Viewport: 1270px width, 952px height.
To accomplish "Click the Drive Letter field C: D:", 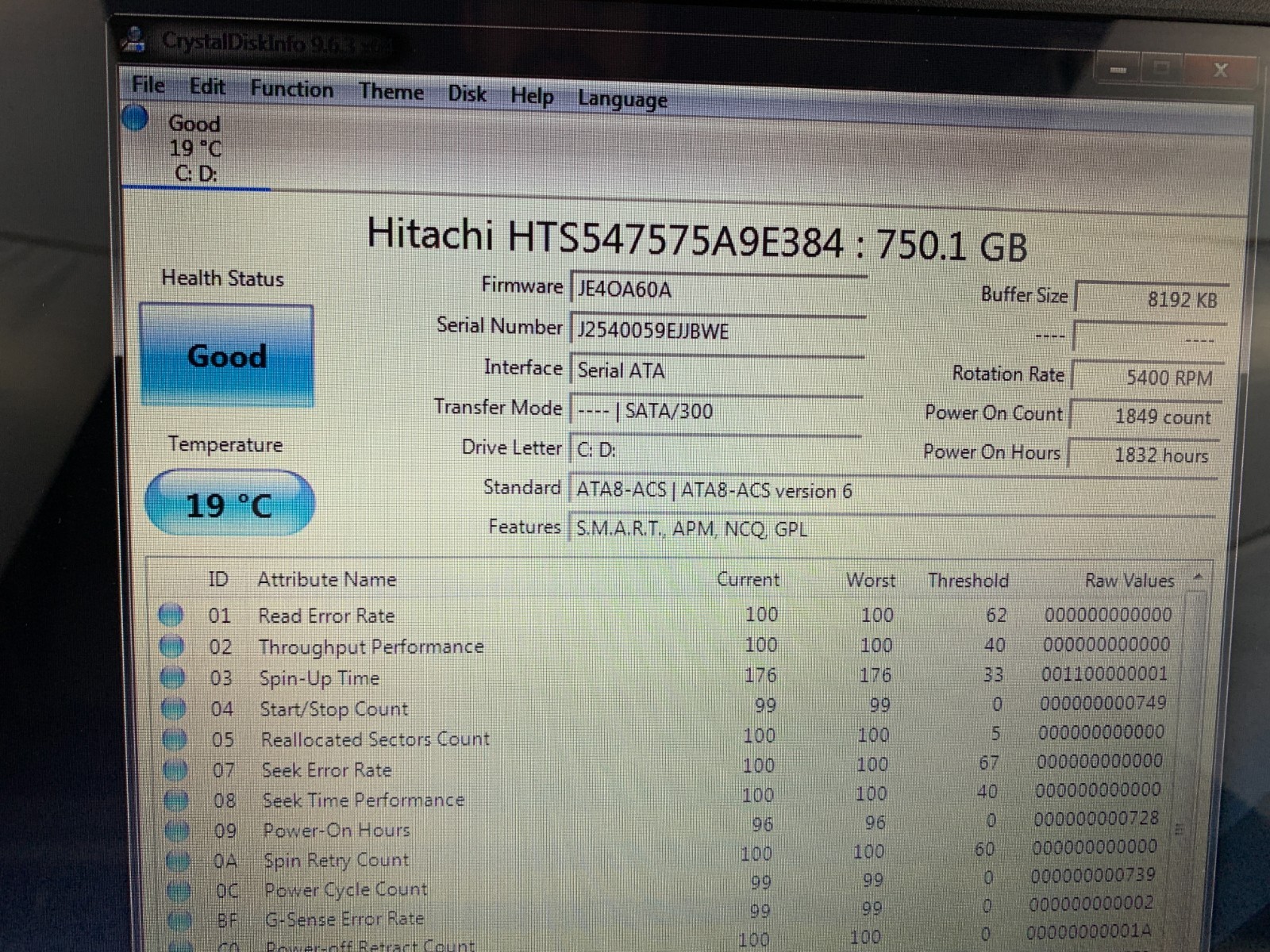I will tap(715, 450).
